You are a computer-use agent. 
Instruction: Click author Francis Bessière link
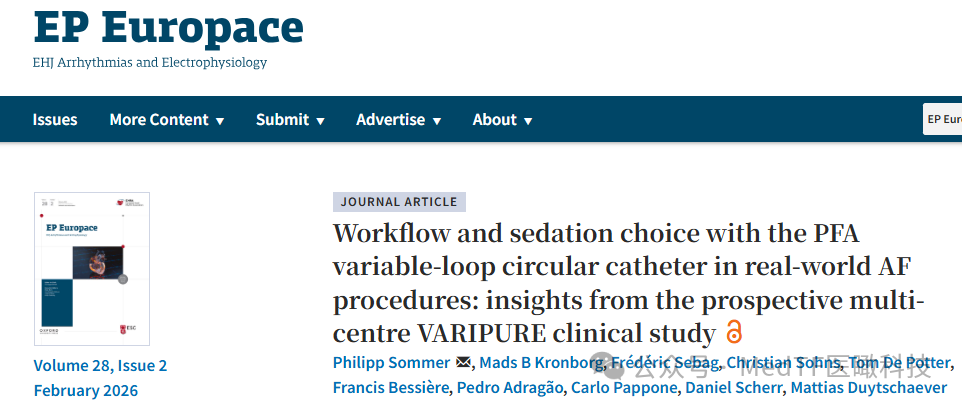click(391, 388)
